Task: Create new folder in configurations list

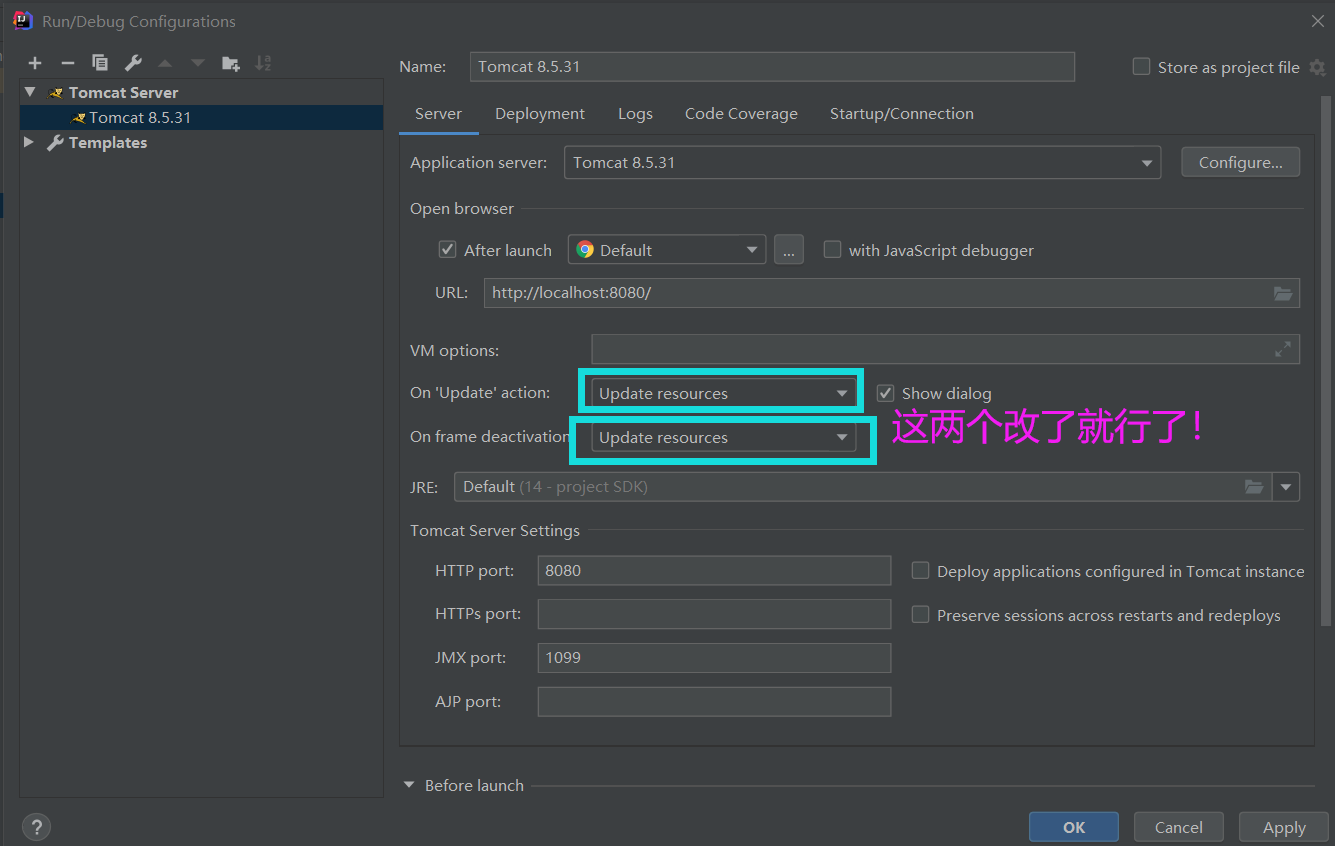Action: coord(231,63)
